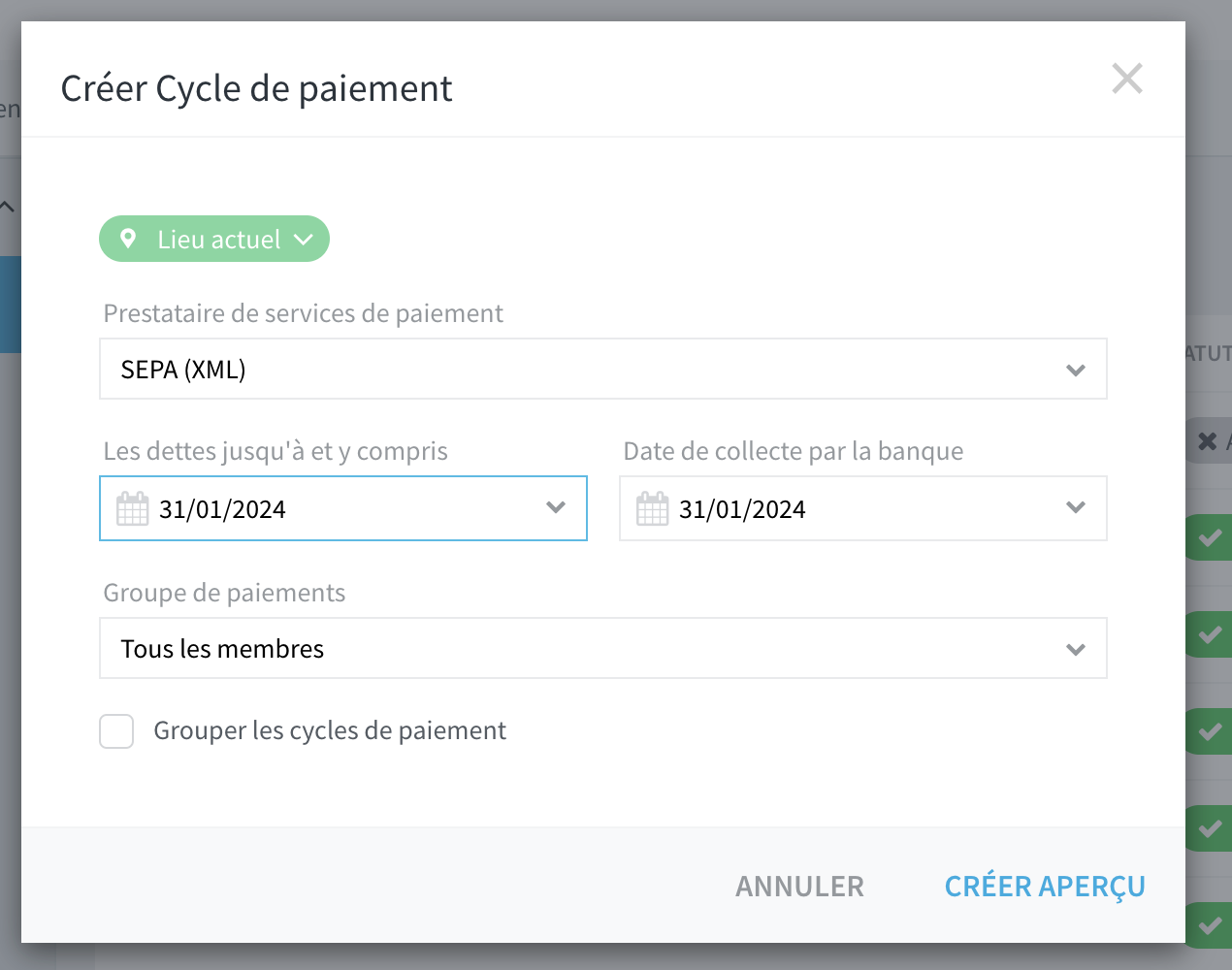Click the calendar icon in Date de collecte field
1232x970 pixels.
(x=653, y=508)
